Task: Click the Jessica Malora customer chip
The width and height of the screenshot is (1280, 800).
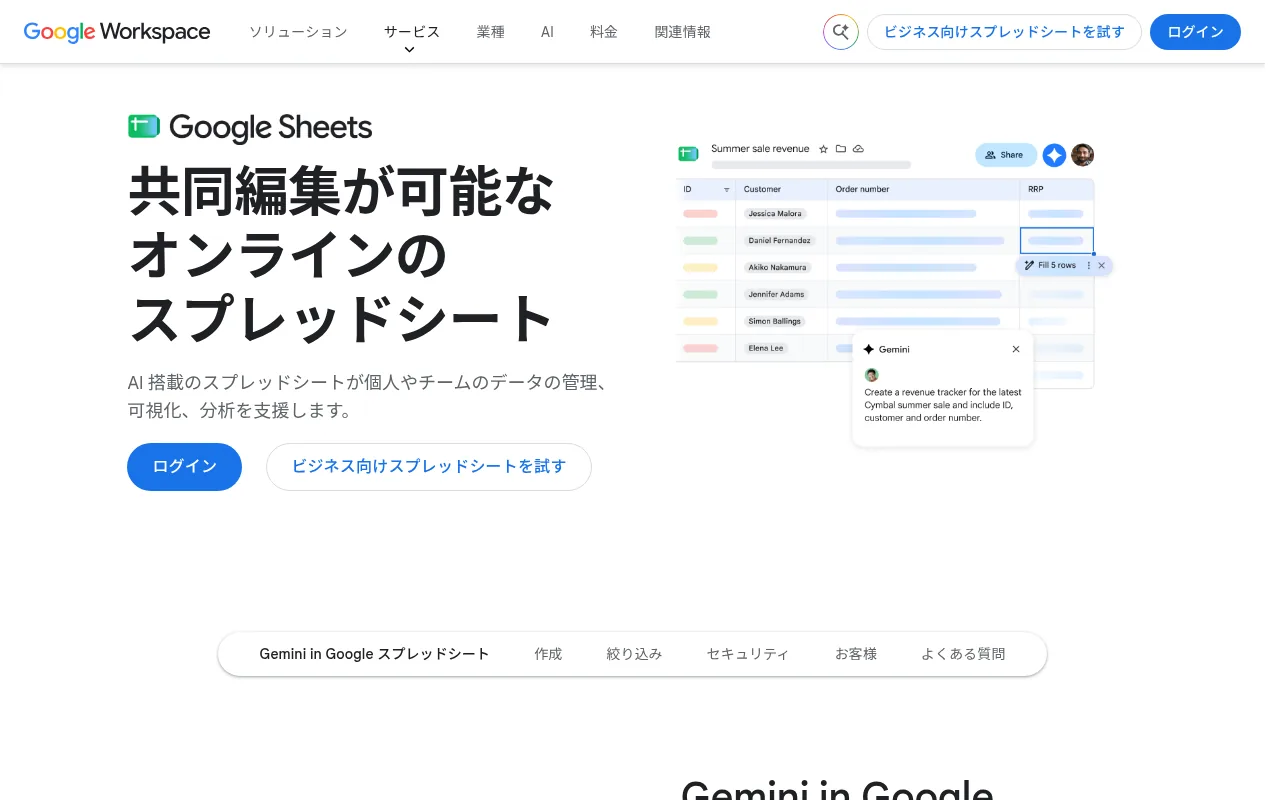Action: pyautogui.click(x=776, y=214)
